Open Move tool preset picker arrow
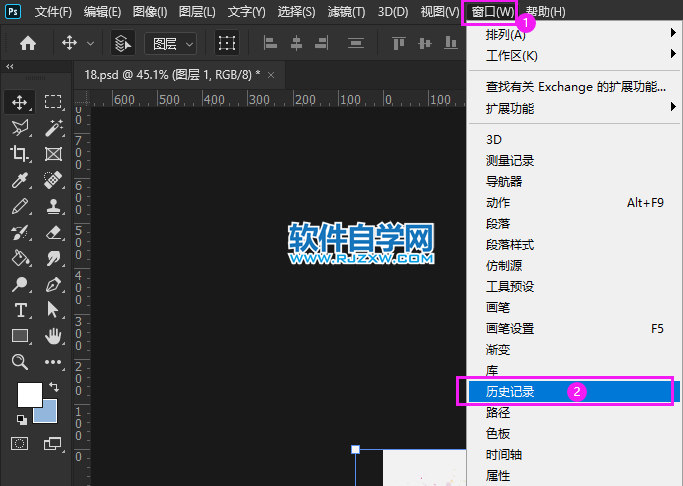683x486 pixels. click(x=90, y=44)
